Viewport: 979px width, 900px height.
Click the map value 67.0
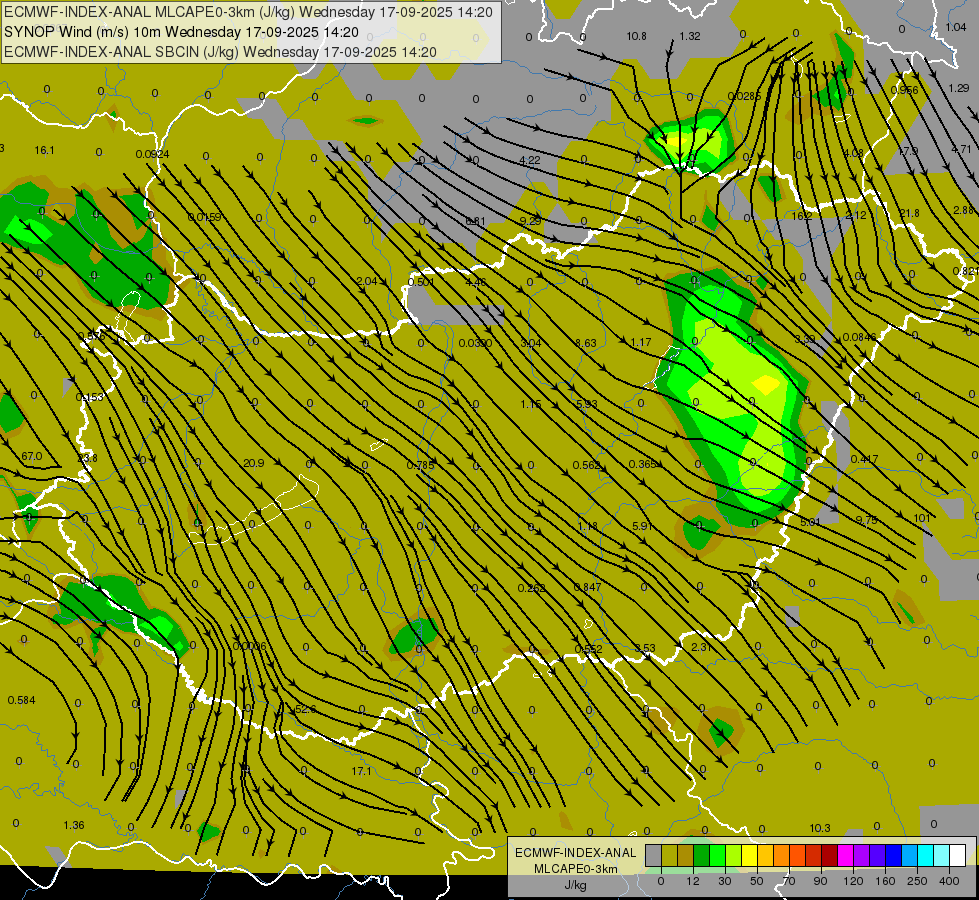32,457
